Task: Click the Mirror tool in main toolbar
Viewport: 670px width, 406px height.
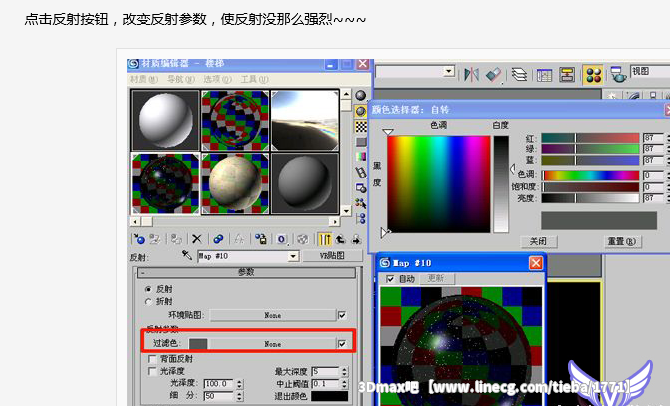Action: (472, 75)
